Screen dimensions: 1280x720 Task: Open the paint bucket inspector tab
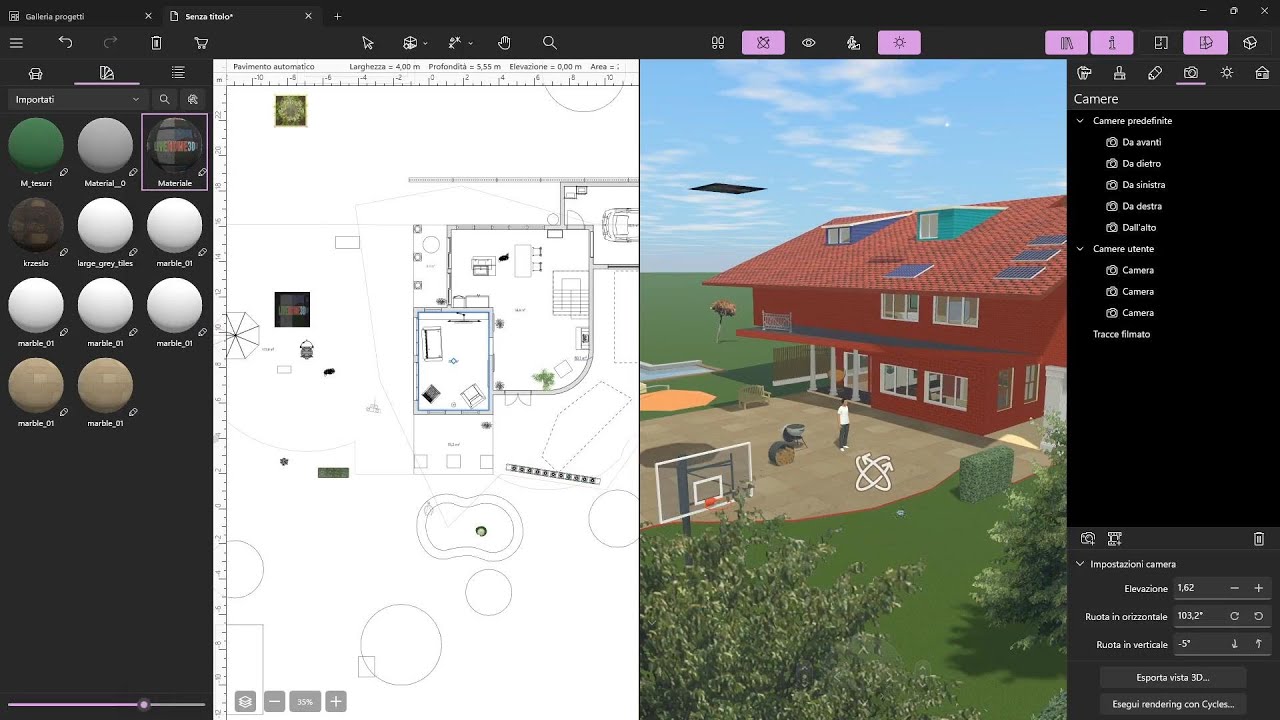[1084, 73]
